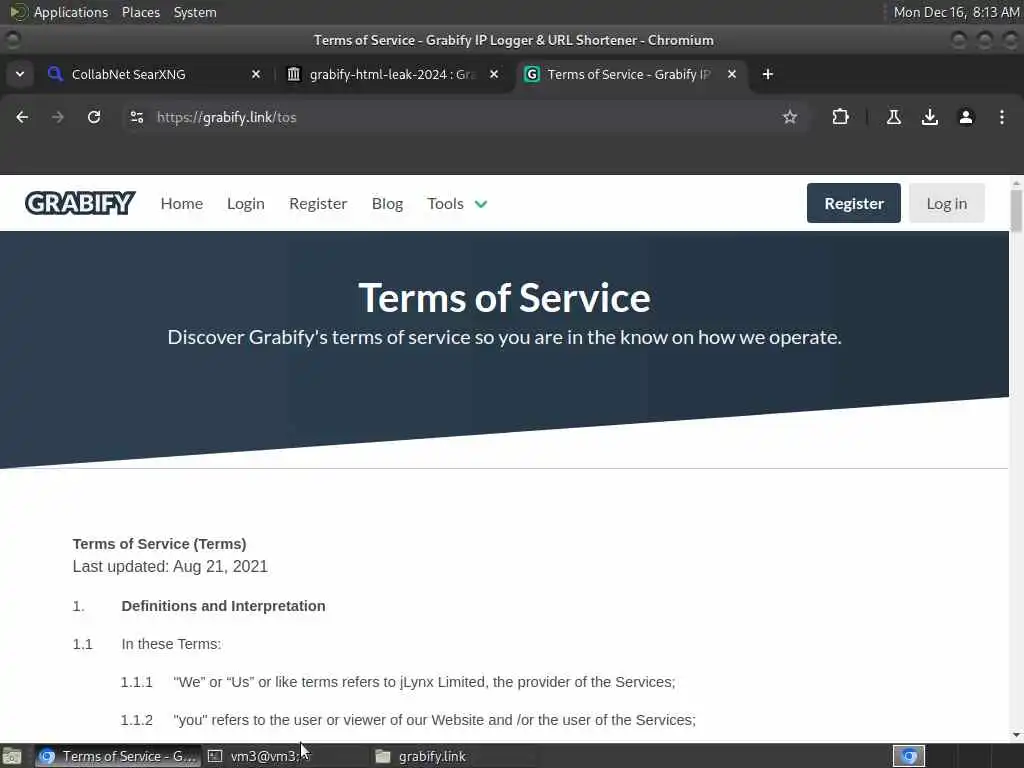Close the grabify-html-leak-2024 tab
This screenshot has height=768, width=1024.
[494, 74]
